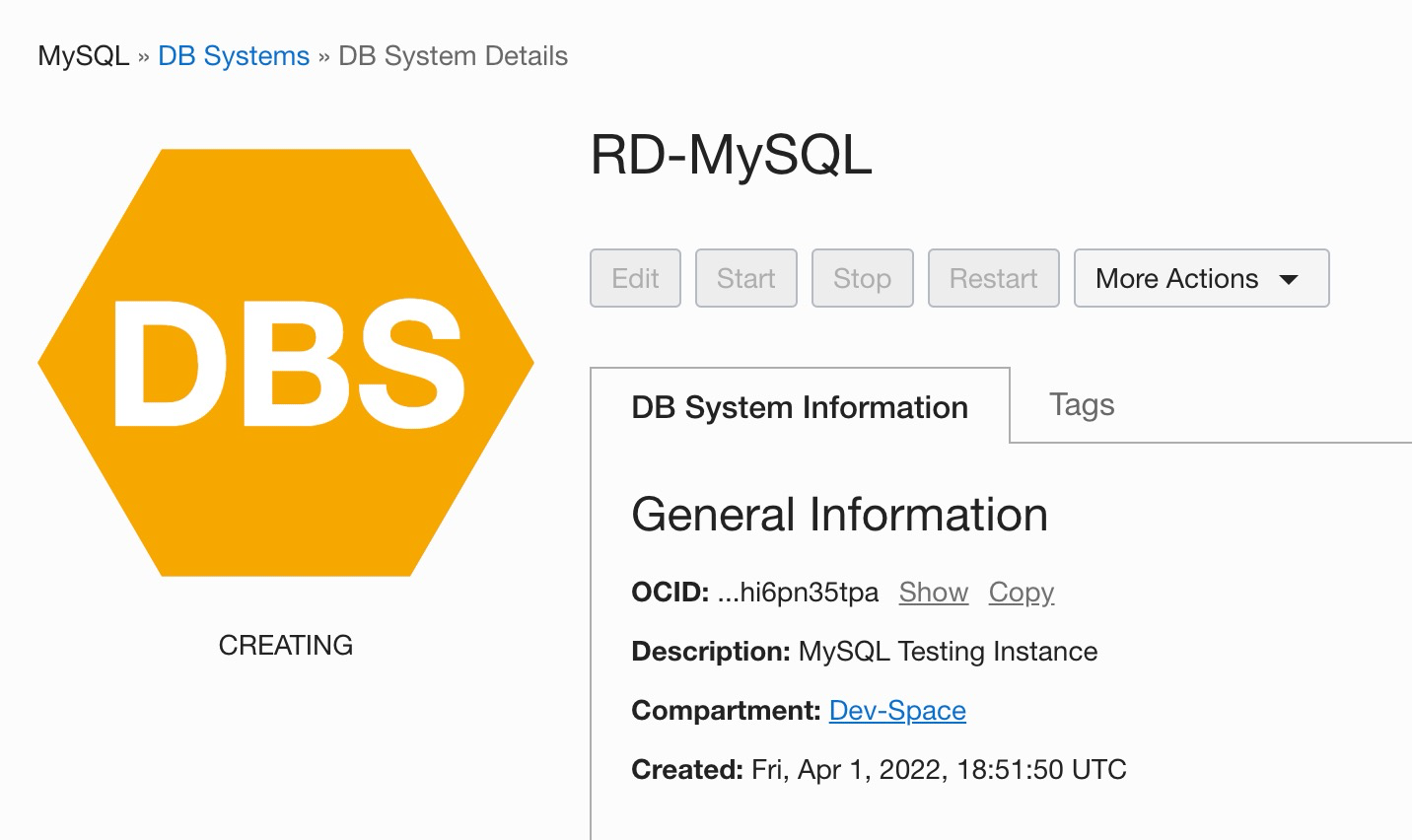This screenshot has width=1412, height=840.
Task: Show the full OCID
Action: coord(933,592)
